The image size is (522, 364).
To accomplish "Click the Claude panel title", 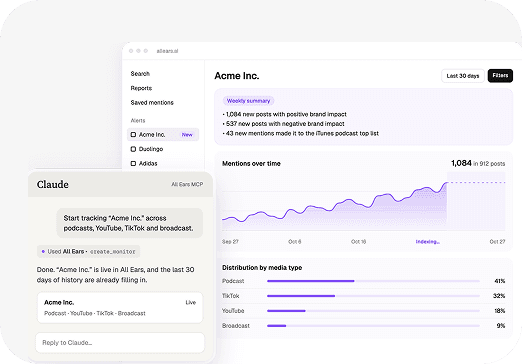I will point(53,184).
